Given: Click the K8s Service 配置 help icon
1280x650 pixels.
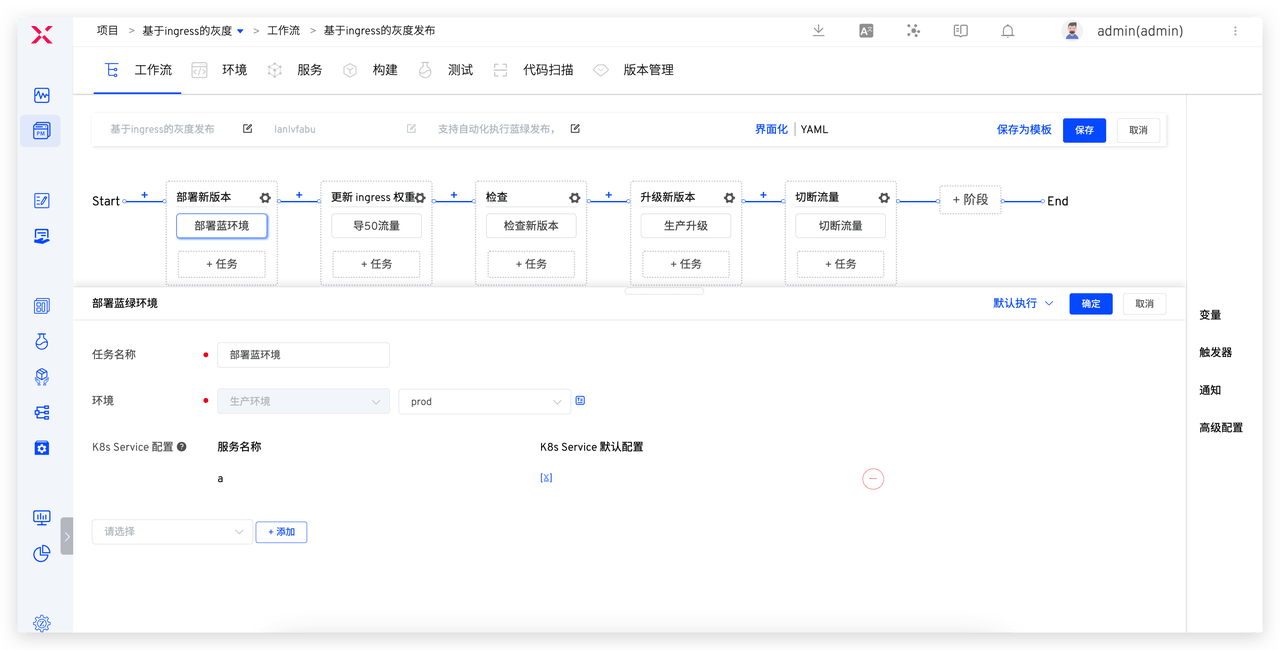Looking at the screenshot, I should (x=182, y=447).
